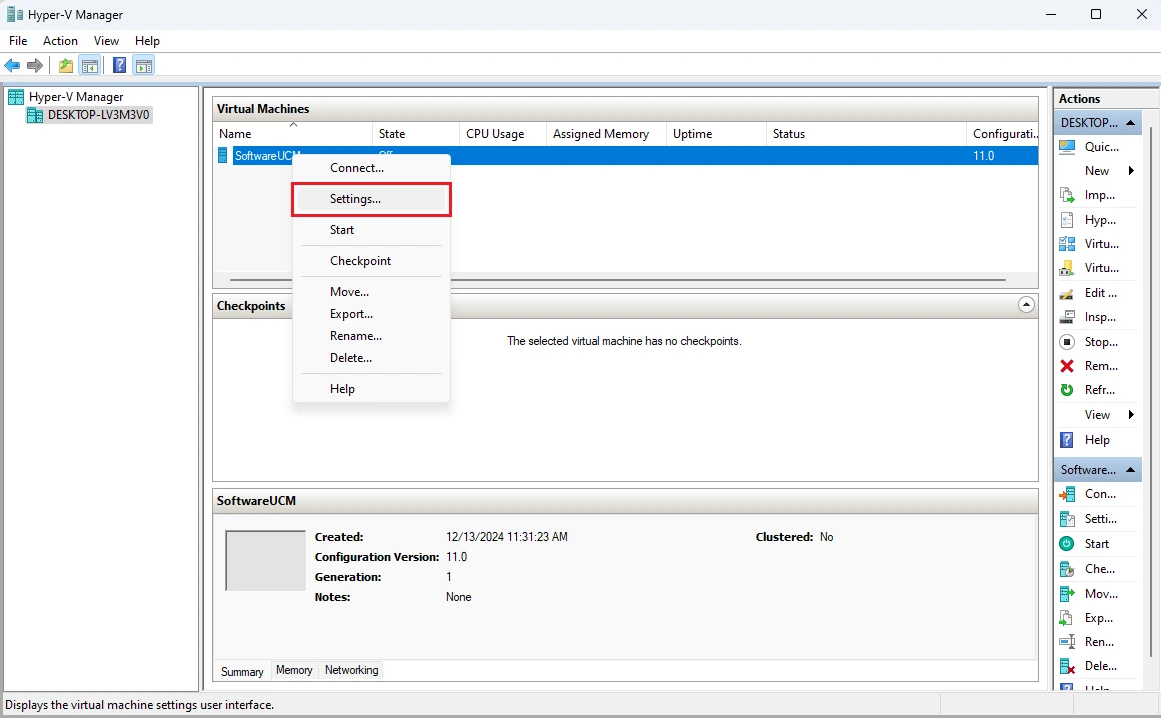
Task: Expand New submenu arrow in Actions pane
Action: click(x=1131, y=171)
